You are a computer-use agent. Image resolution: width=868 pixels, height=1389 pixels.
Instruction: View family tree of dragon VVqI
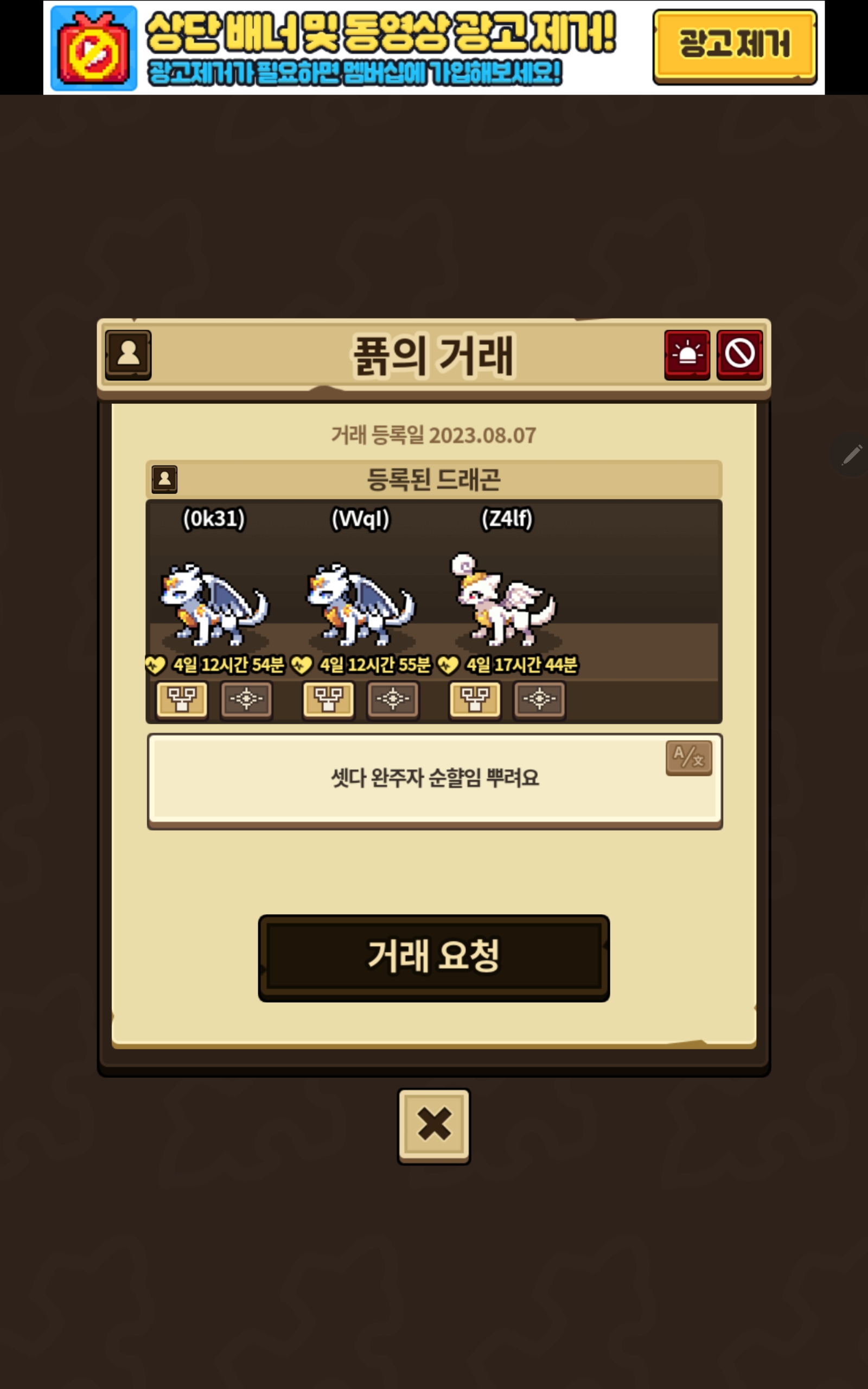(328, 699)
